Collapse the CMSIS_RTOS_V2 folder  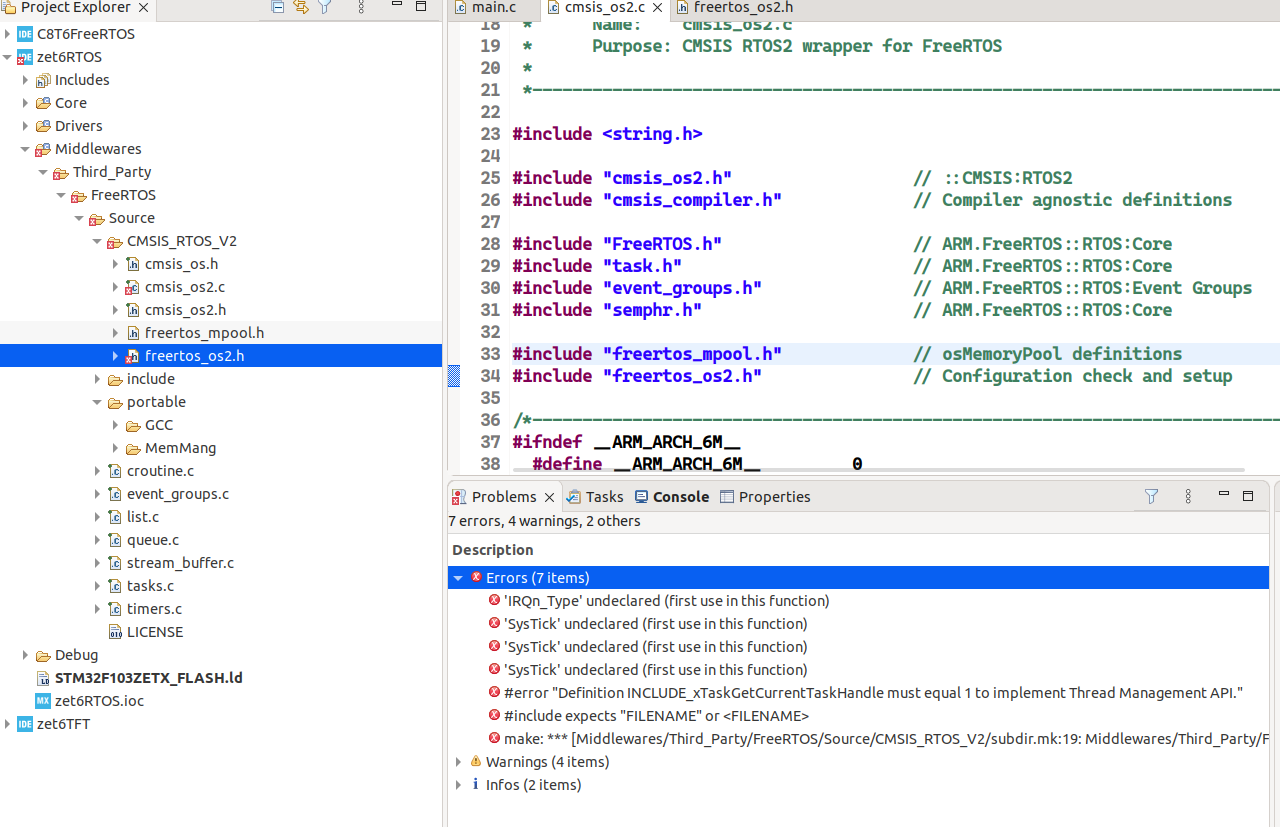97,240
